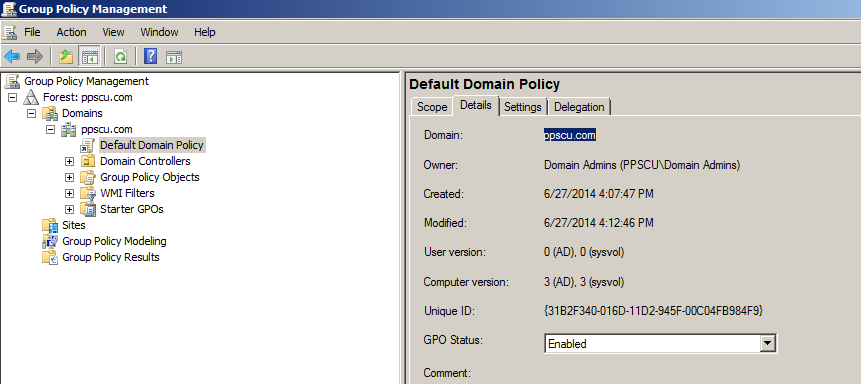The width and height of the screenshot is (861, 384).
Task: Click the Group Policy Management title bar icon
Action: [9, 9]
